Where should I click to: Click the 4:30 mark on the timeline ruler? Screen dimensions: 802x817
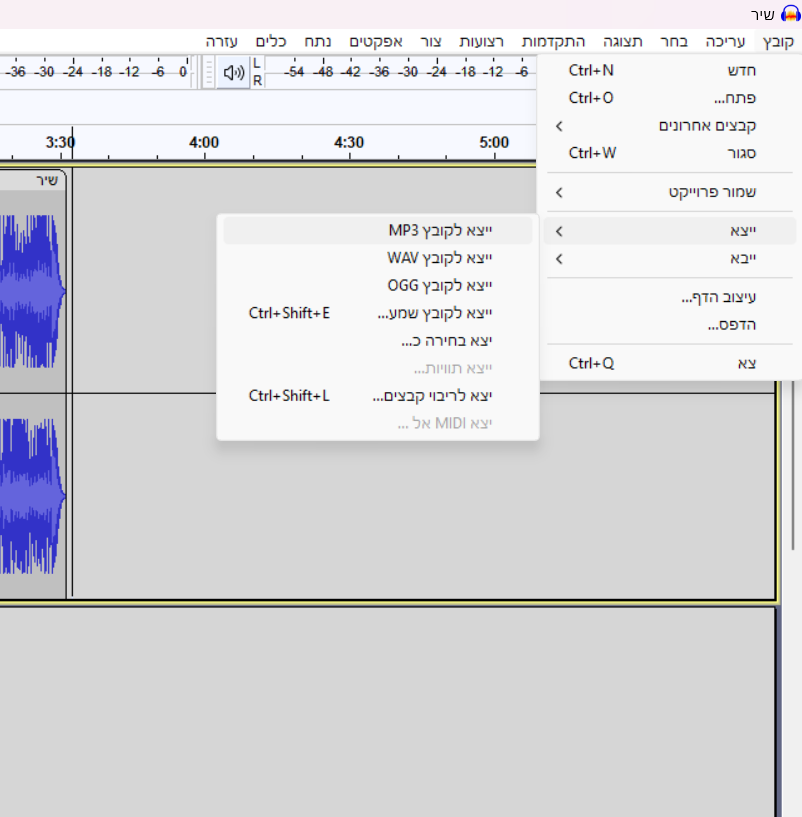(349, 142)
